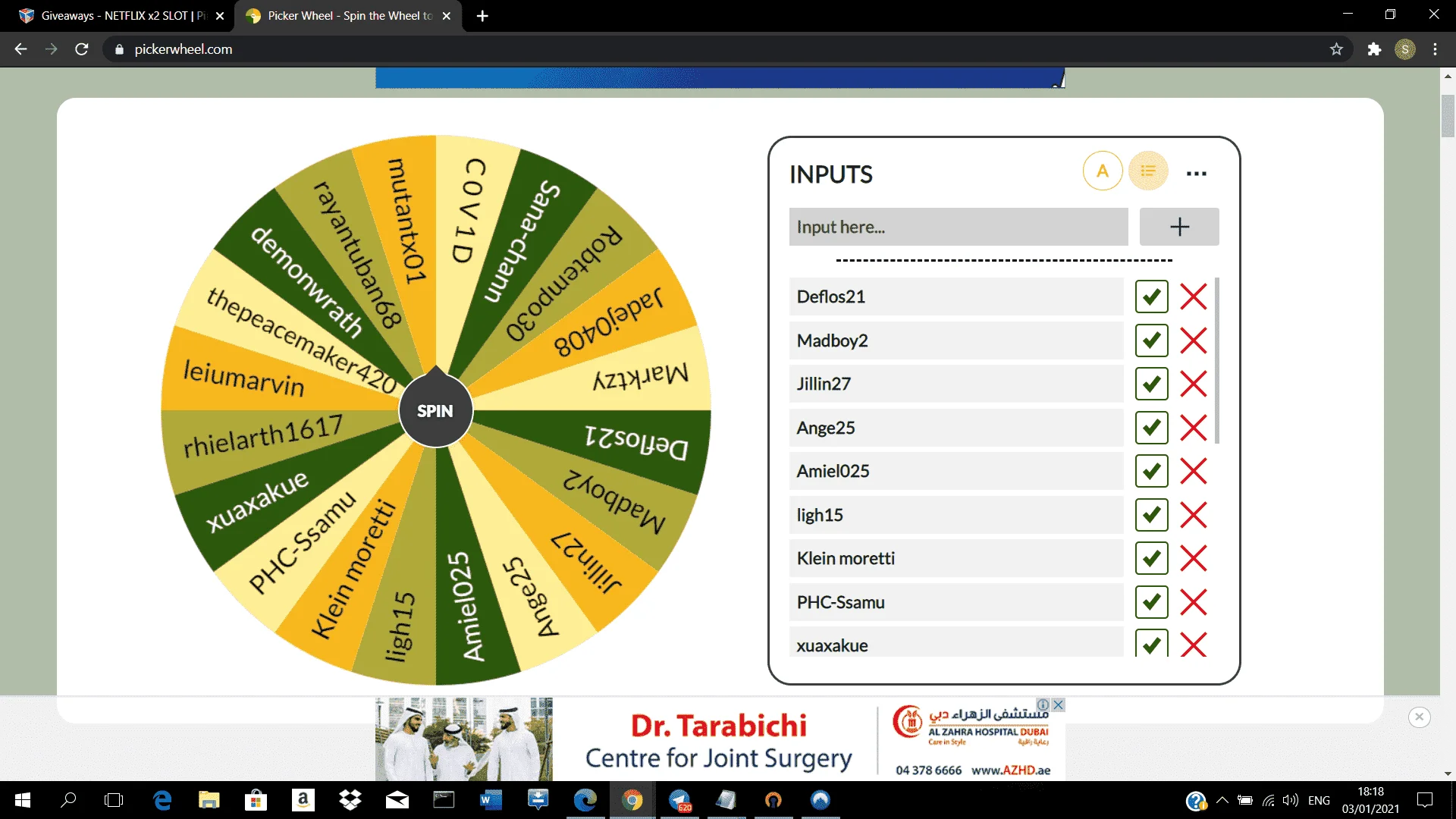1456x819 pixels.
Task: Close the Giveaways NETFLIX tab
Action: 220,16
